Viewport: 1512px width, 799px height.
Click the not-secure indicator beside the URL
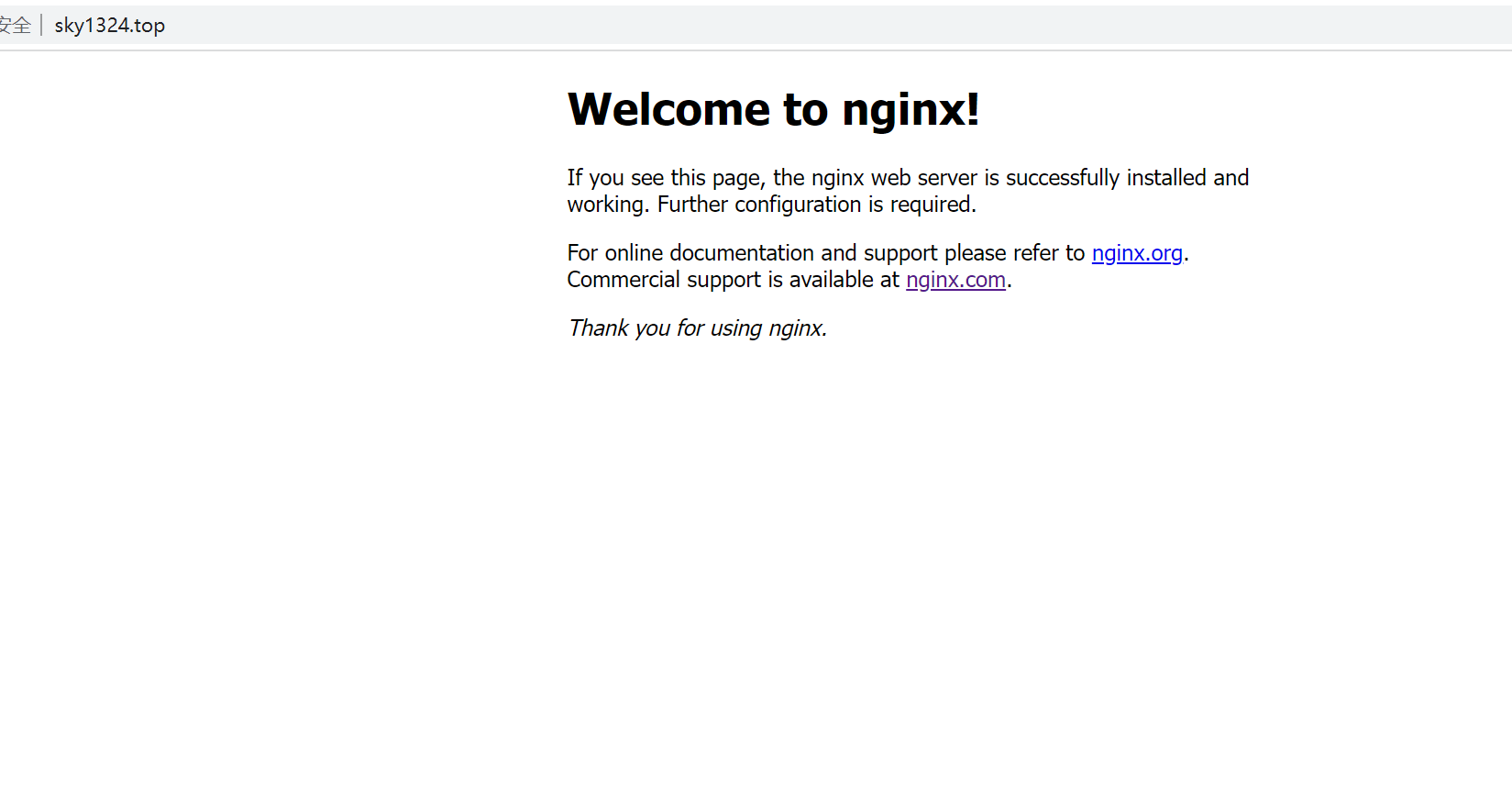tap(16, 26)
